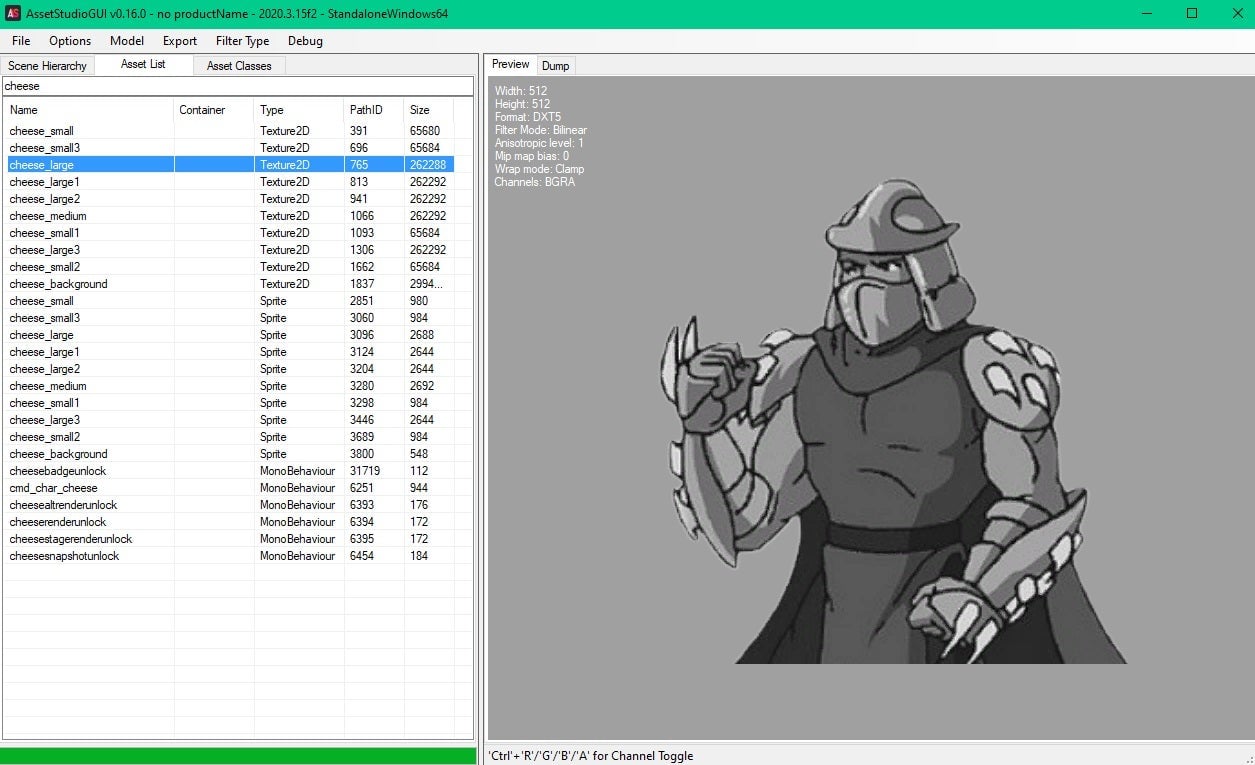Expand the Filter Type menu
This screenshot has height=765, width=1255.
point(242,41)
